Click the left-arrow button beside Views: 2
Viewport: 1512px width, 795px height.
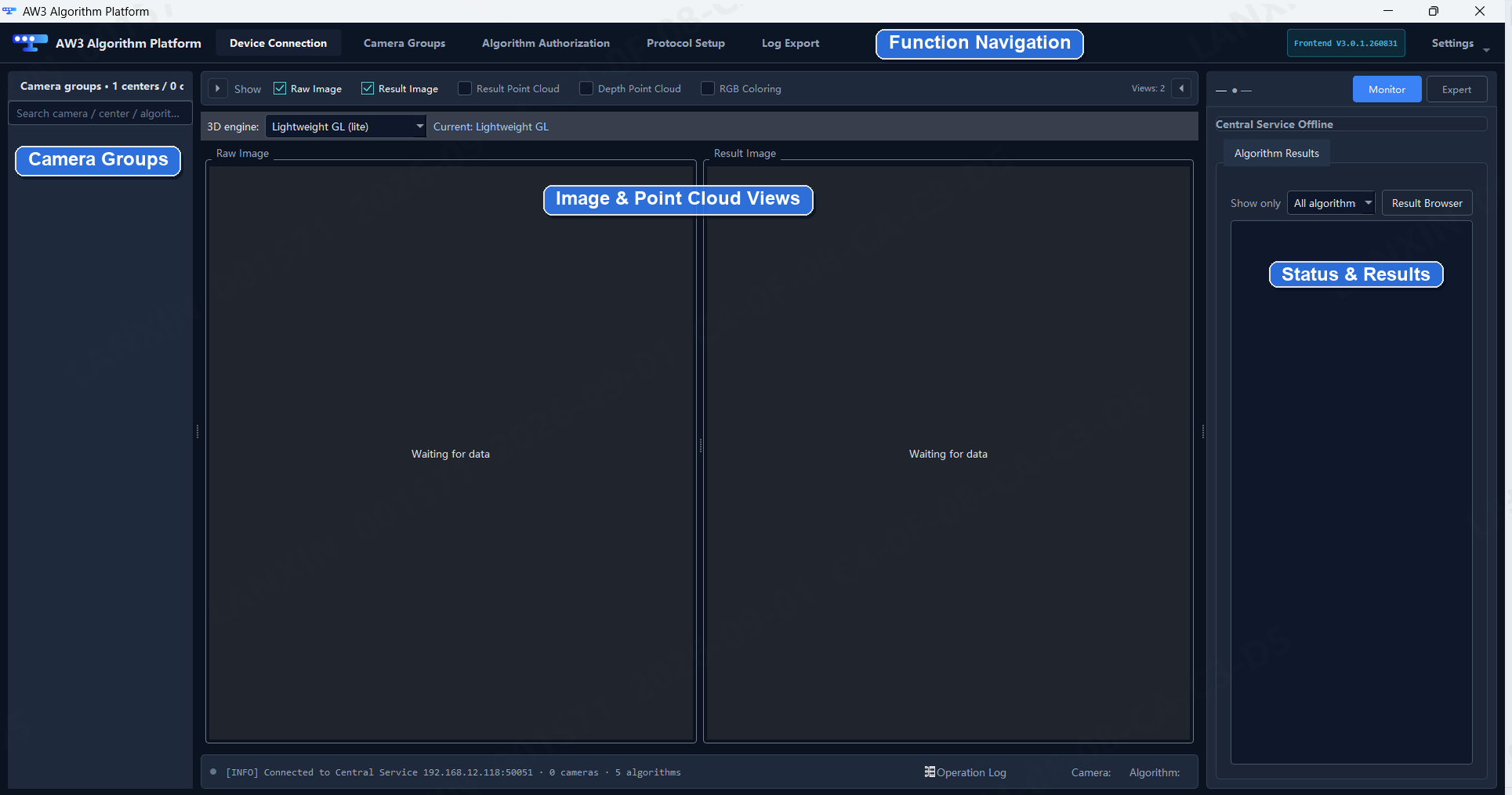1181,89
